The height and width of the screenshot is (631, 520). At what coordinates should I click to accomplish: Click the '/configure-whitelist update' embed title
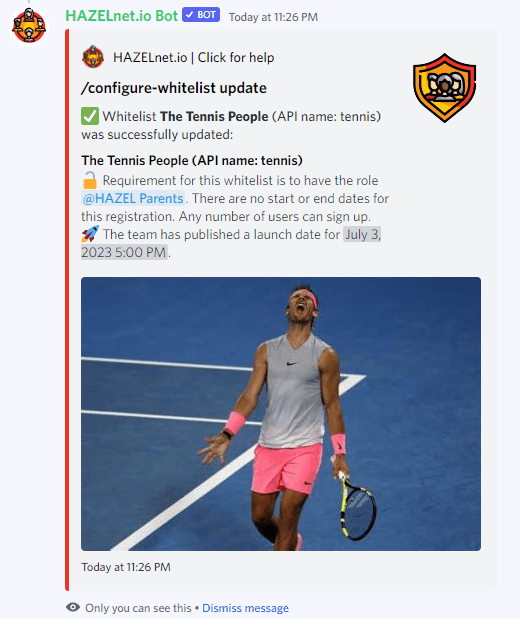click(174, 88)
